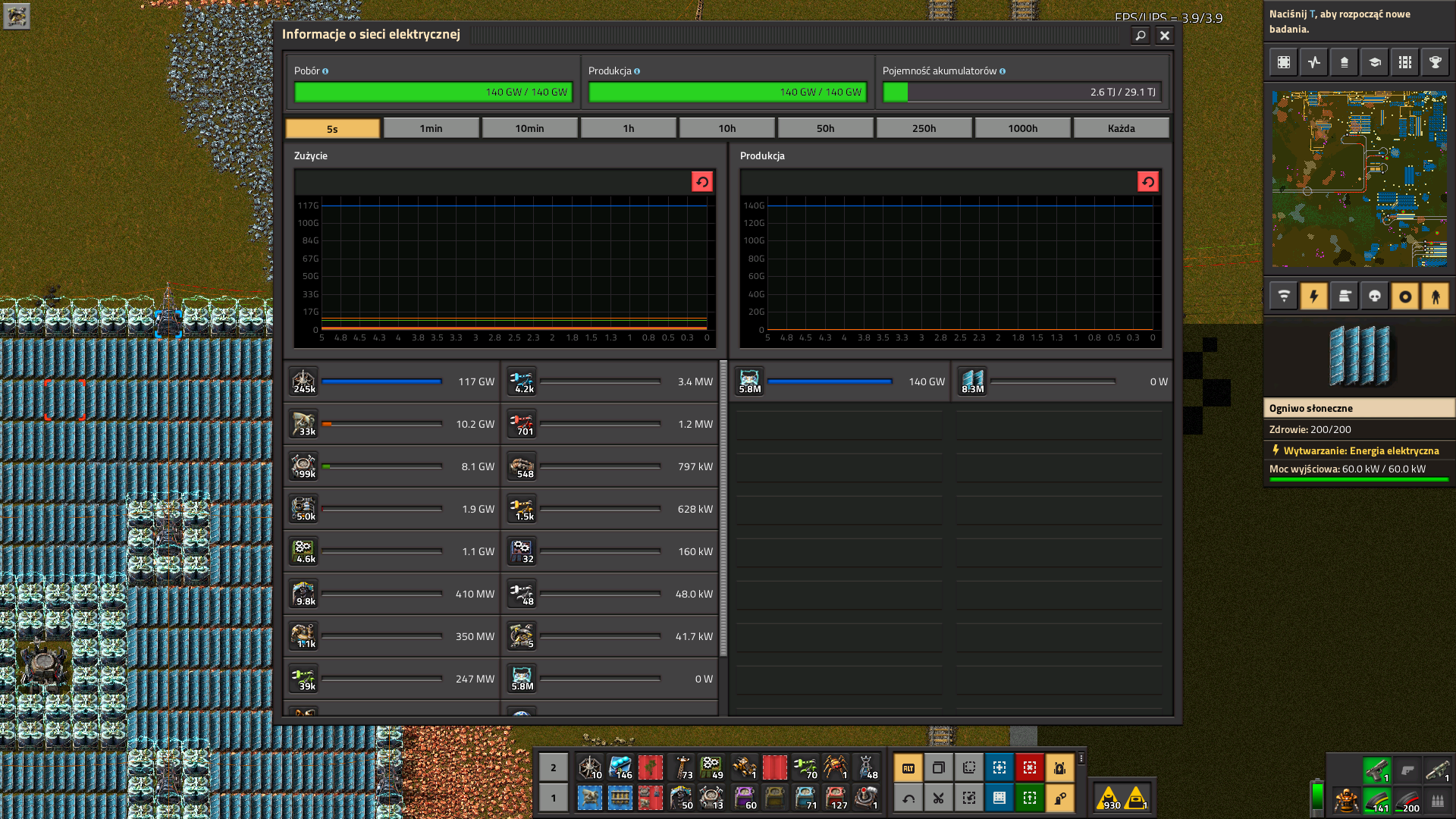1456x819 pixels.
Task: Select the 1min time range tab
Action: click(x=431, y=128)
